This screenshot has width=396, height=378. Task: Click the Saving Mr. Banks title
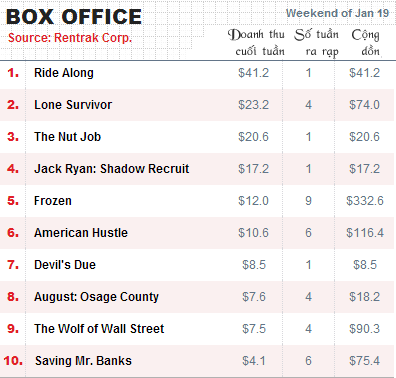[x=83, y=361]
